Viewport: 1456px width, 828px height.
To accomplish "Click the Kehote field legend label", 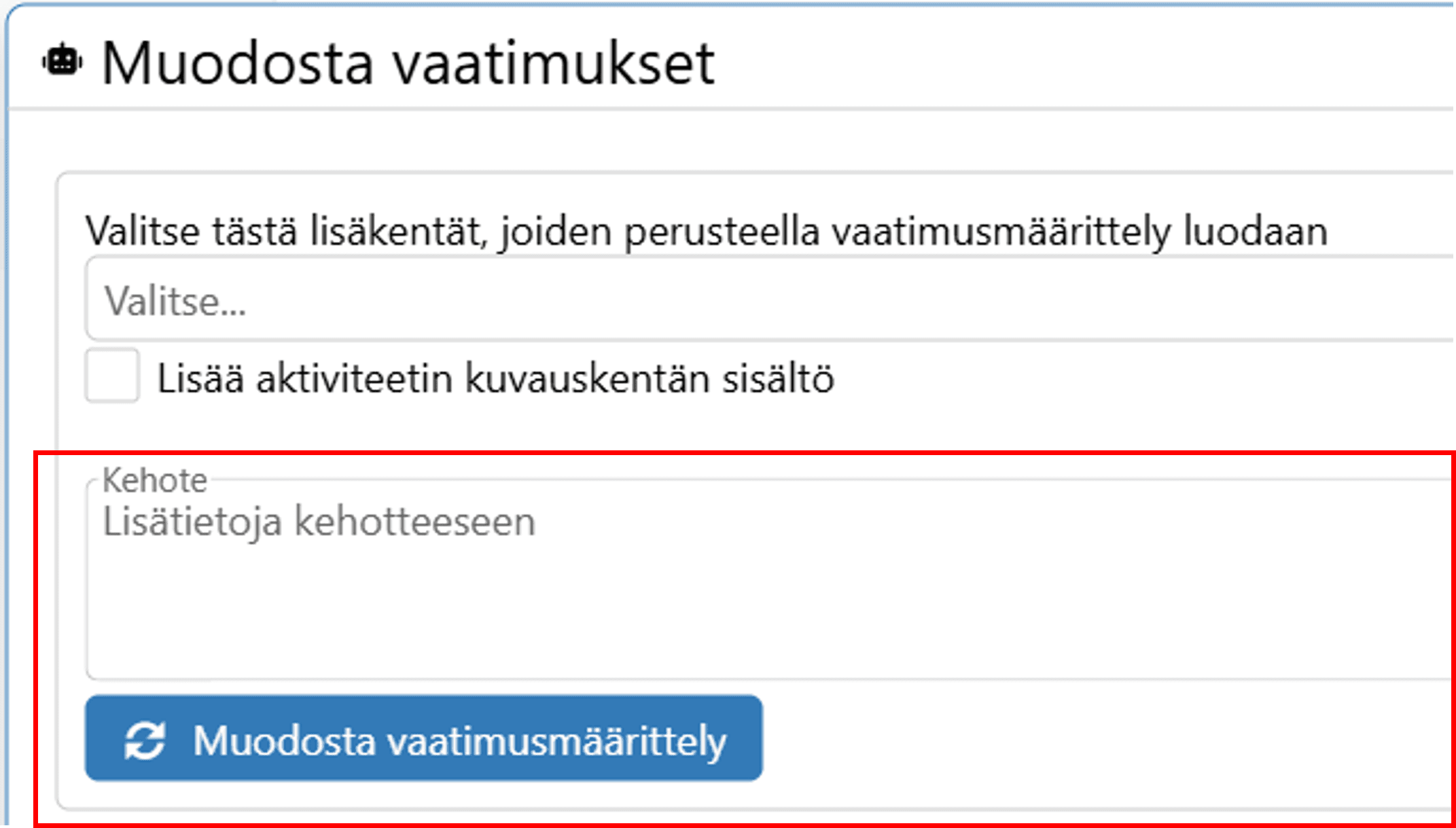I will pyautogui.click(x=154, y=481).
